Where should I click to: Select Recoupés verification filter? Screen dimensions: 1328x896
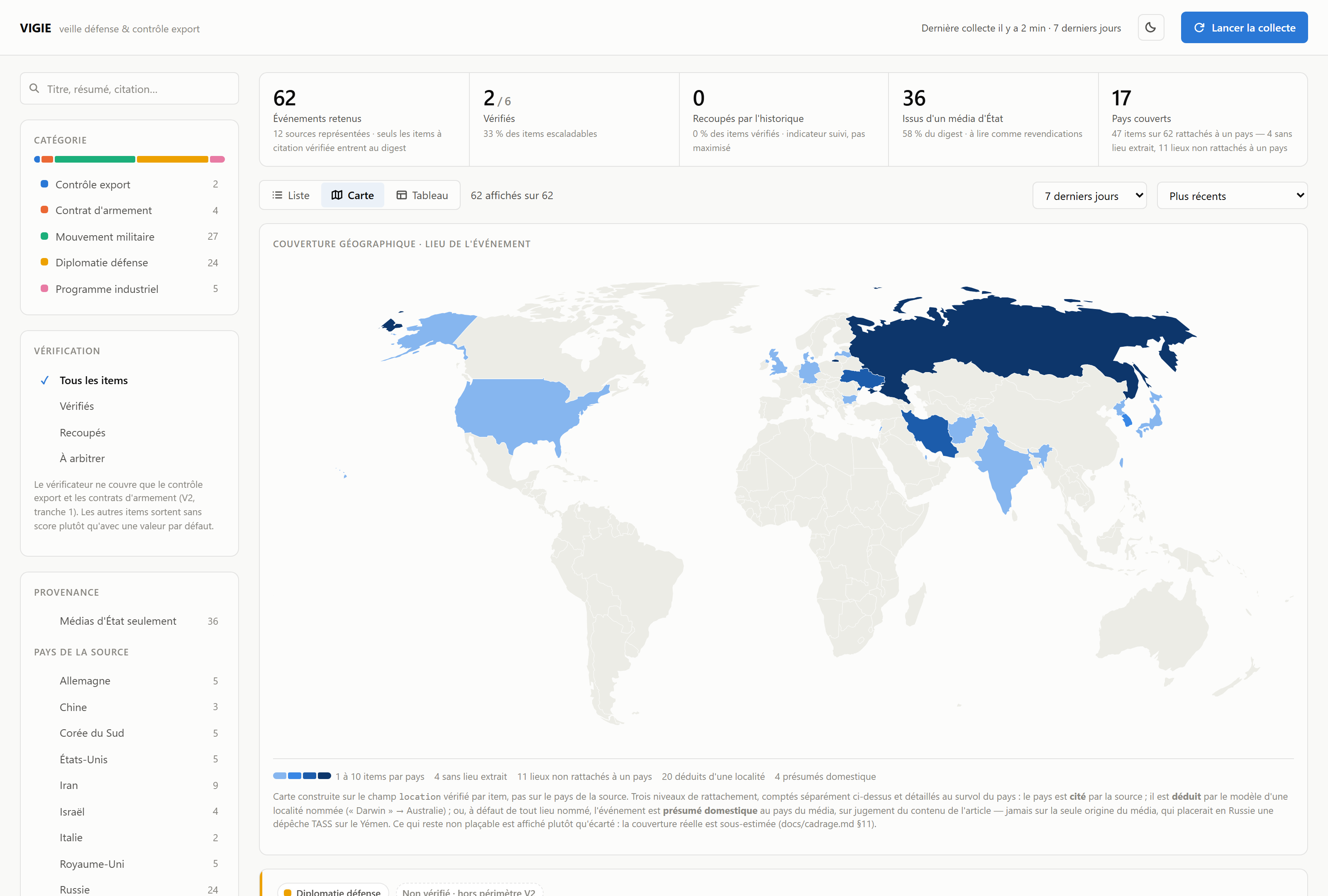click(129, 432)
